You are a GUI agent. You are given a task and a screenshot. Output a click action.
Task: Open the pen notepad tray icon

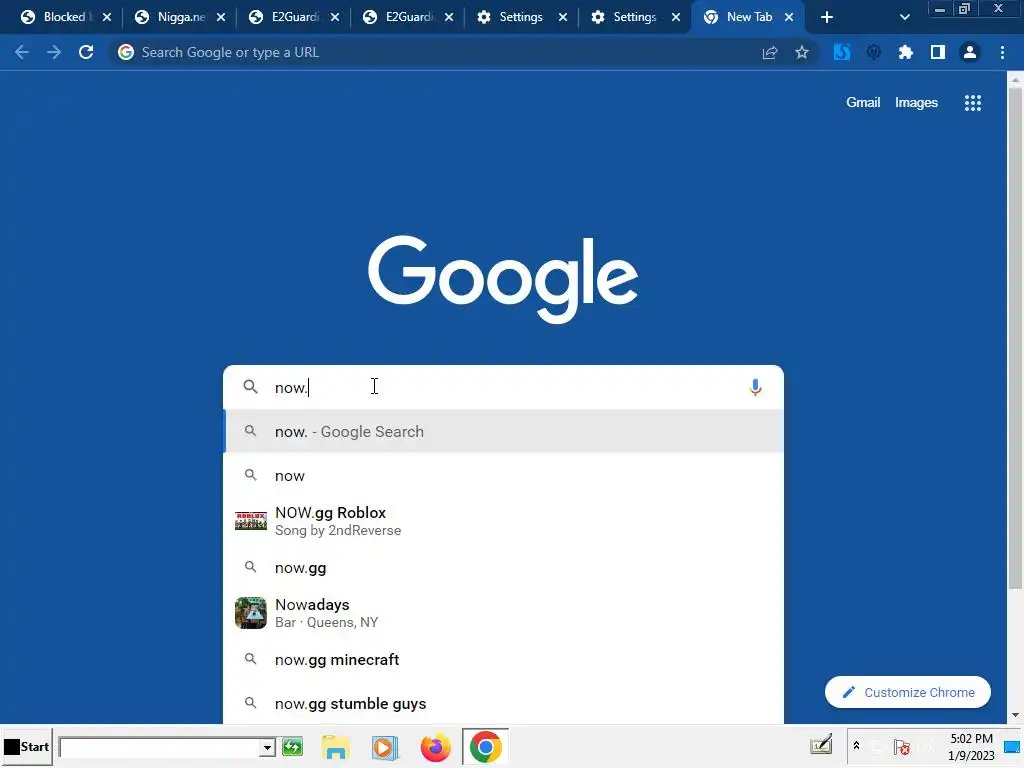coord(821,745)
